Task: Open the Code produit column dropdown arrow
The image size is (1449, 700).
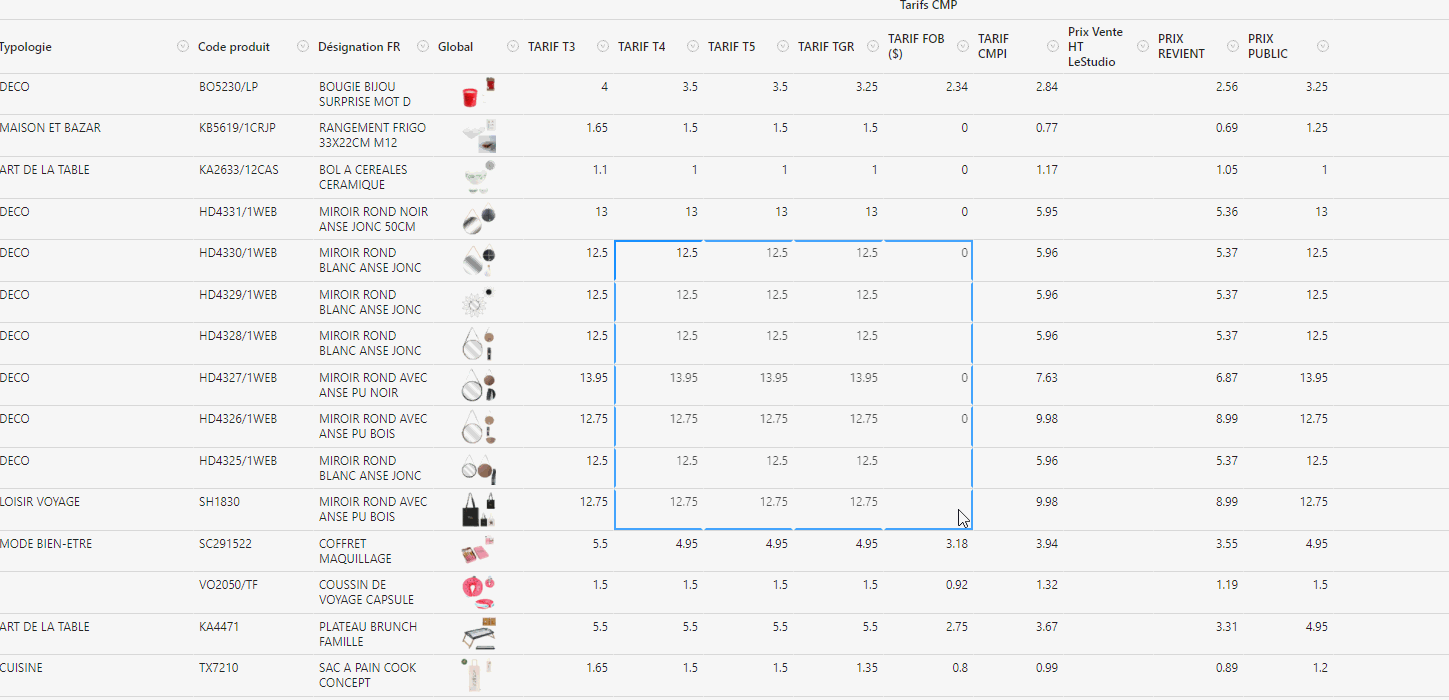Action: tap(303, 46)
